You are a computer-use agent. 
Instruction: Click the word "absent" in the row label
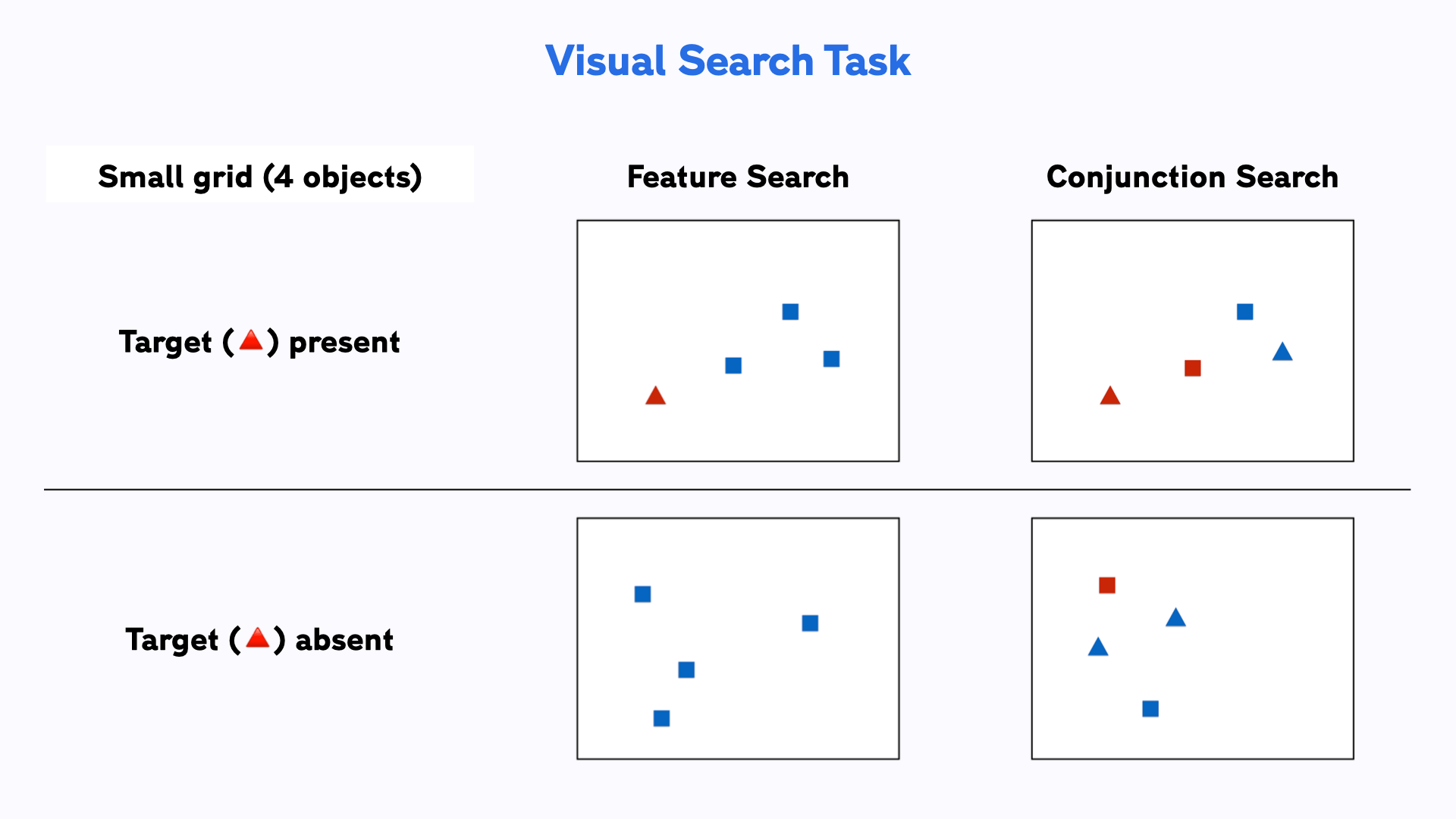pos(344,640)
